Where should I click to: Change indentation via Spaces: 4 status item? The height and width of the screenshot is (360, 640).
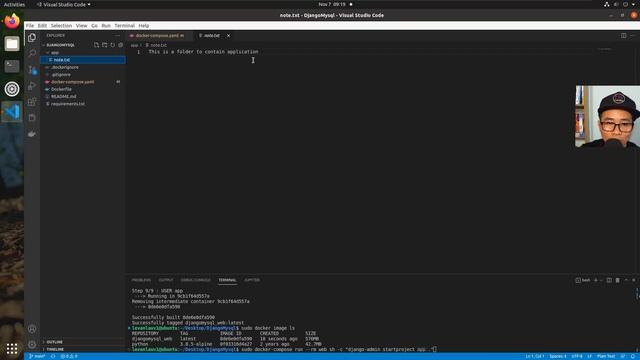point(558,356)
